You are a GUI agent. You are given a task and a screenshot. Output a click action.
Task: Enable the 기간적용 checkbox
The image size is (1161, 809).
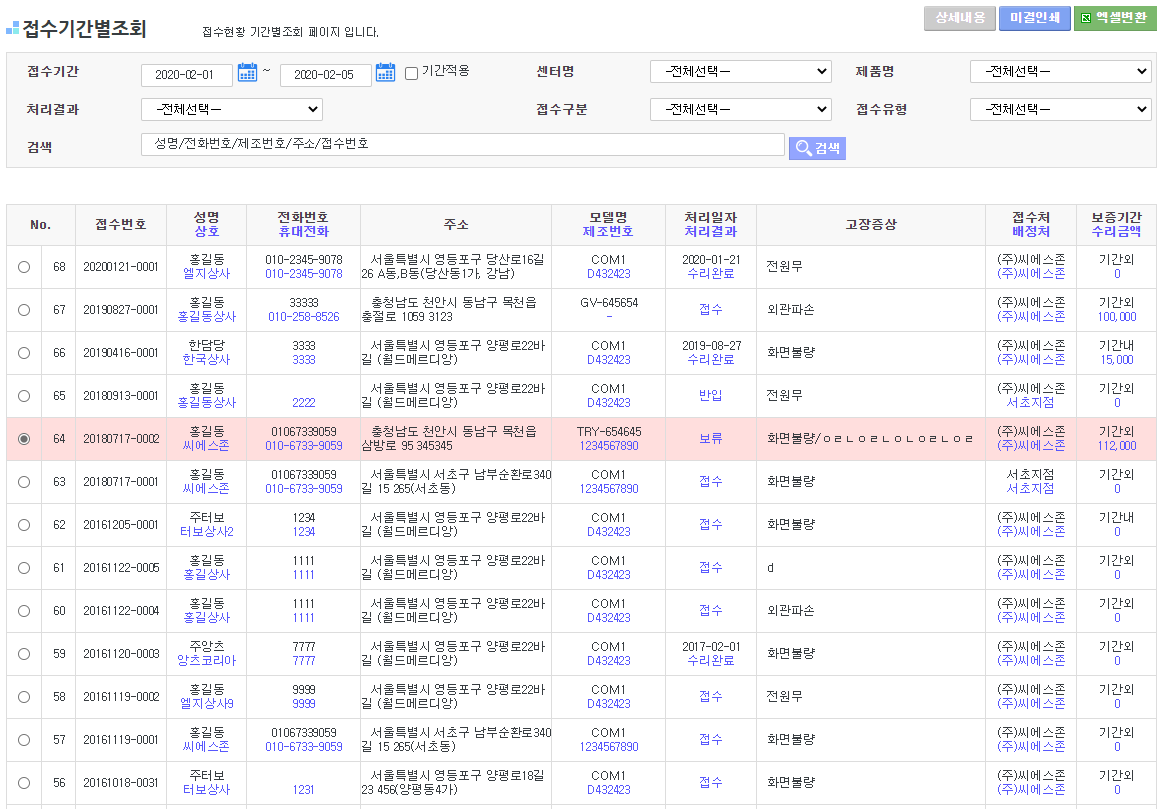(x=411, y=73)
